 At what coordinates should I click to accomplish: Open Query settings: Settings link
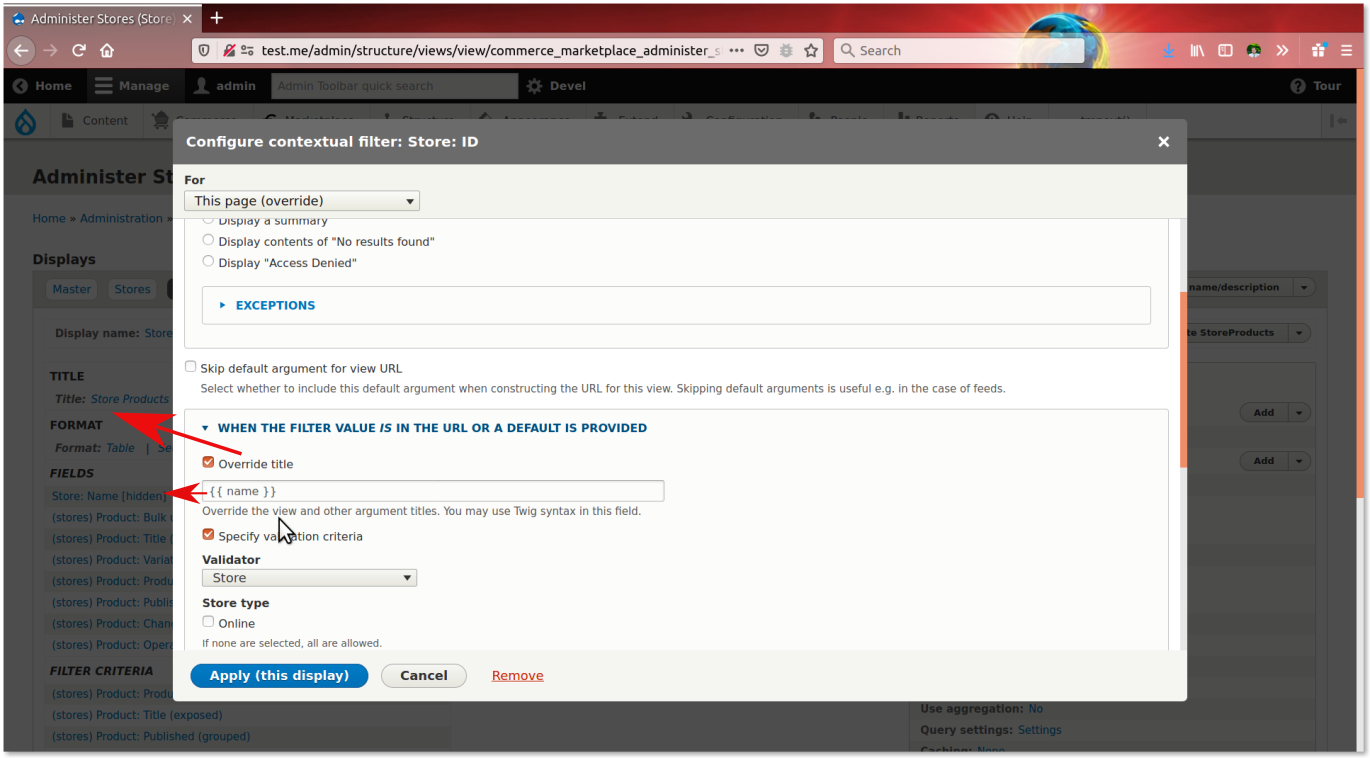1039,730
